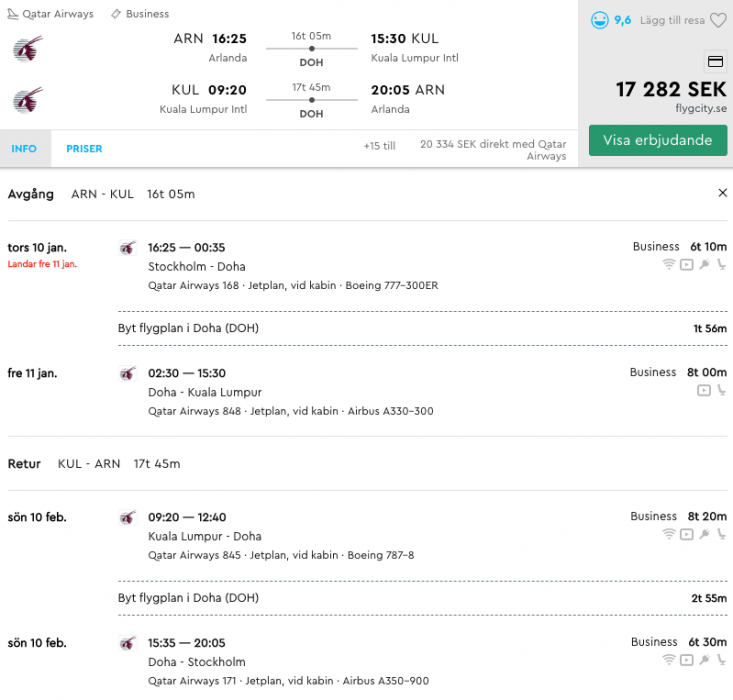
Task: Click entertainment icon on Doha - Kuala Lumpur flight
Action: pyautogui.click(x=704, y=390)
